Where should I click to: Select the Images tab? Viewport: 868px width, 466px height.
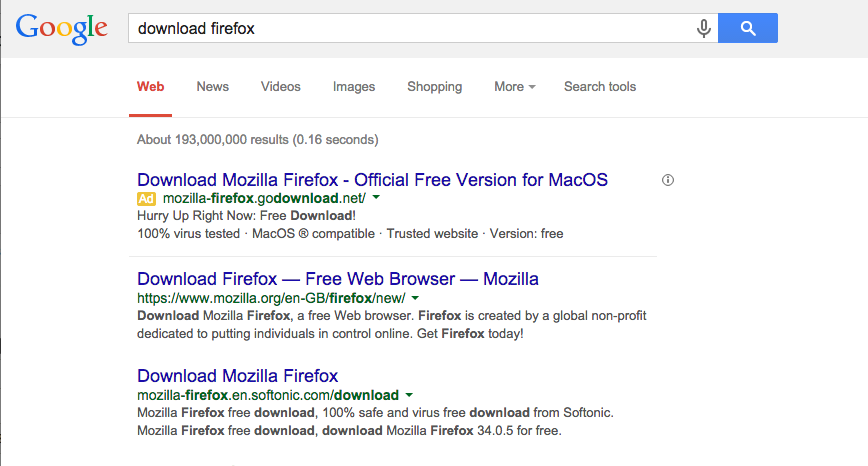pos(354,87)
